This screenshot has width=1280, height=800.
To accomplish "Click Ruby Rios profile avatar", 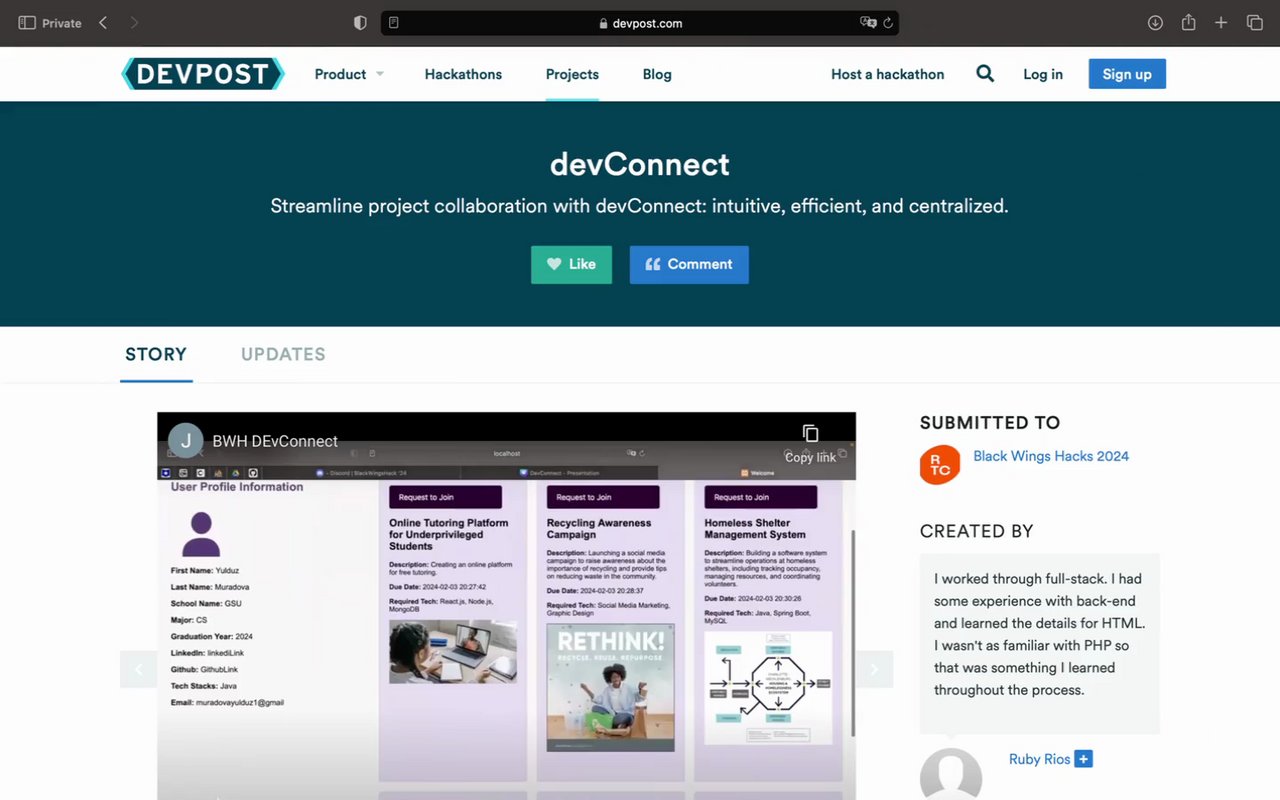I will 950,775.
